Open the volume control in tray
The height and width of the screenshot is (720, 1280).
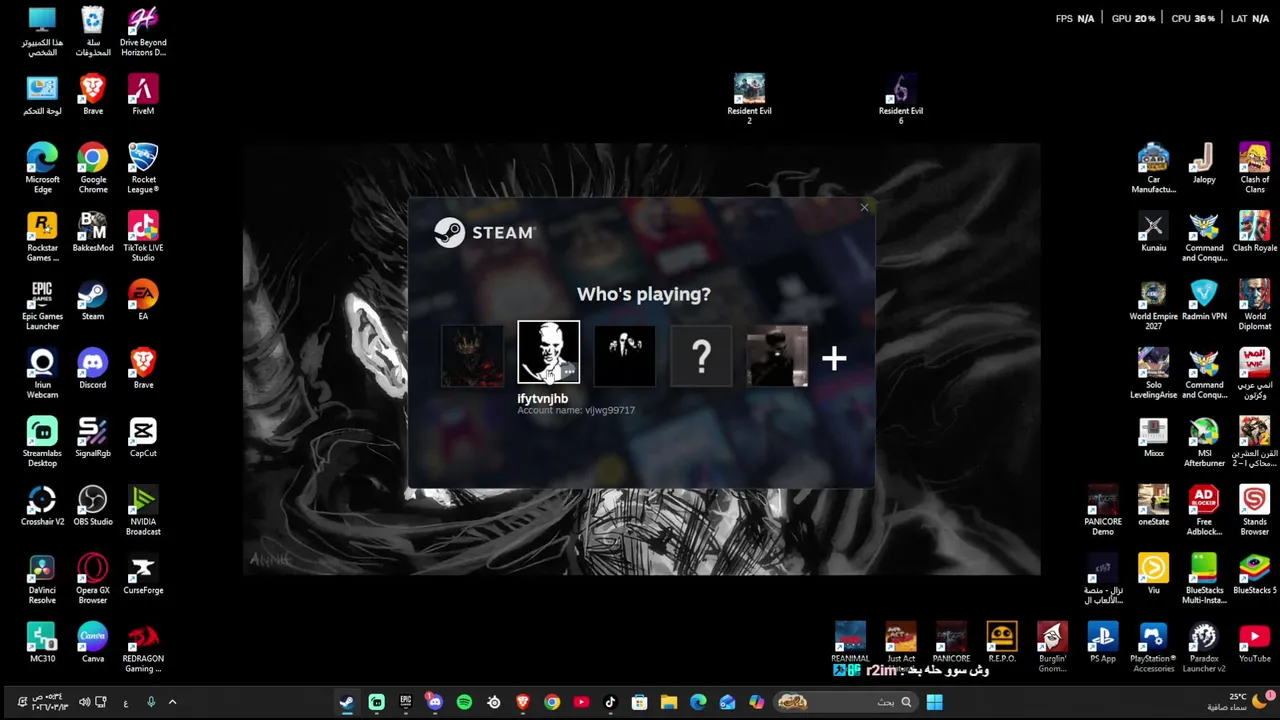pyautogui.click(x=85, y=702)
